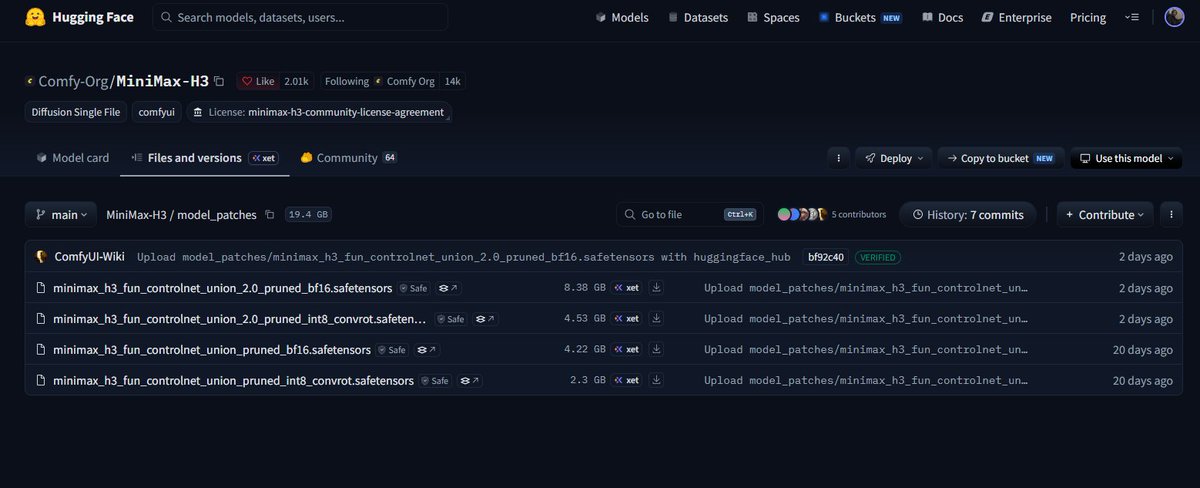
Task: Open the user profile avatar menu
Action: [1174, 17]
